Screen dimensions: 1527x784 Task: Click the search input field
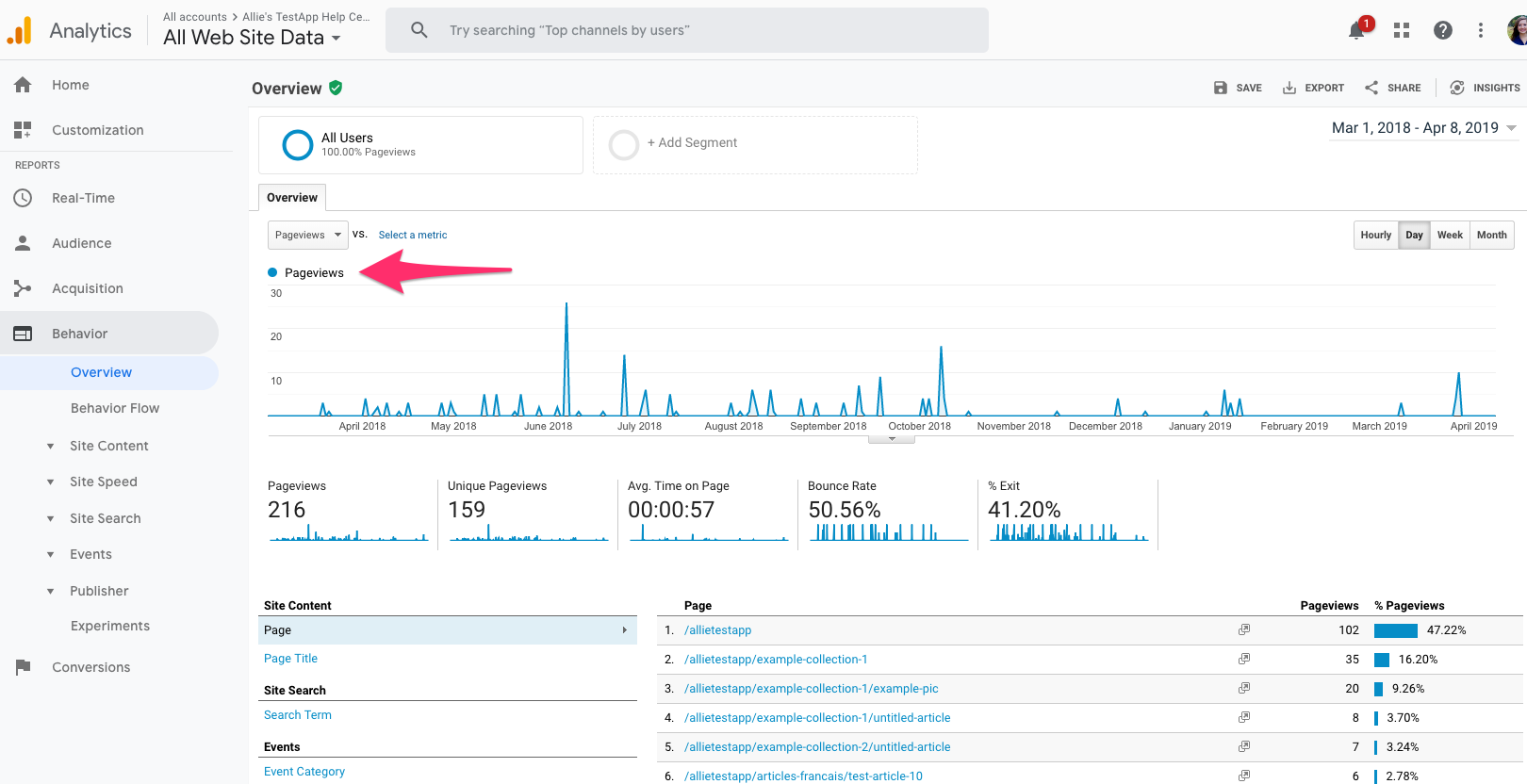click(687, 30)
